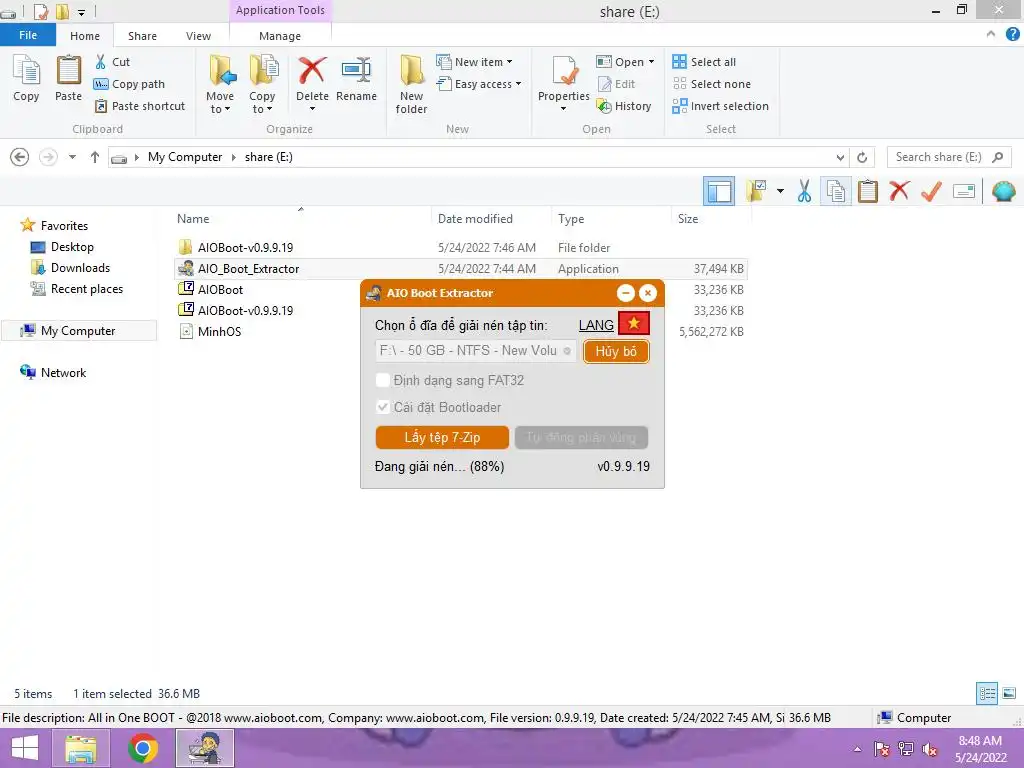Image resolution: width=1024 pixels, height=768 pixels.
Task: Select Network in navigation pane
Action: (x=54, y=372)
